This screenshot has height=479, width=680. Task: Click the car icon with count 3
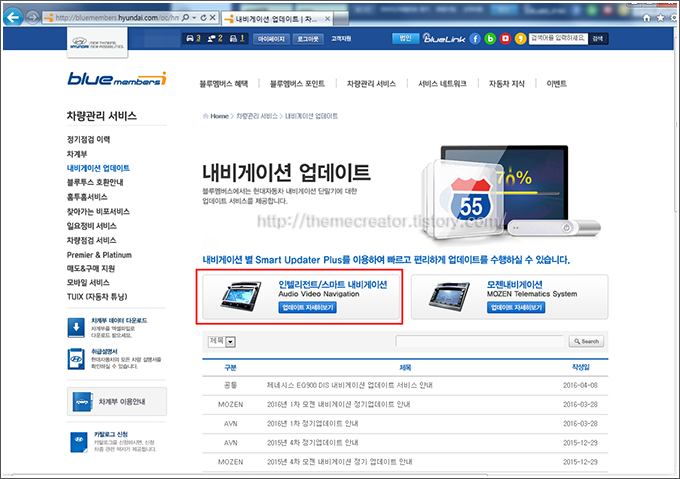(x=193, y=39)
